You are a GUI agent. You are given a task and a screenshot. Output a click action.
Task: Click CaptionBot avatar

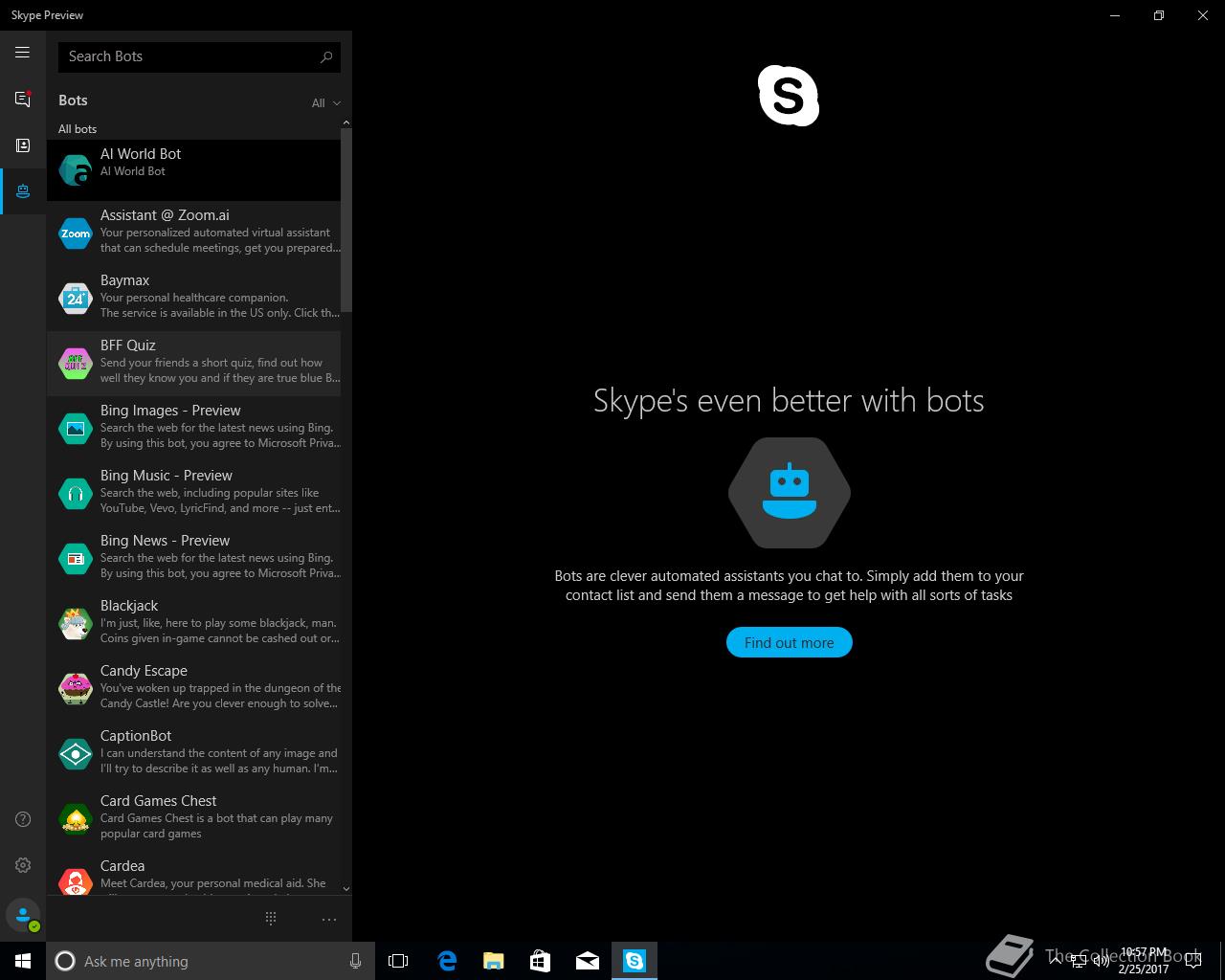point(76,753)
